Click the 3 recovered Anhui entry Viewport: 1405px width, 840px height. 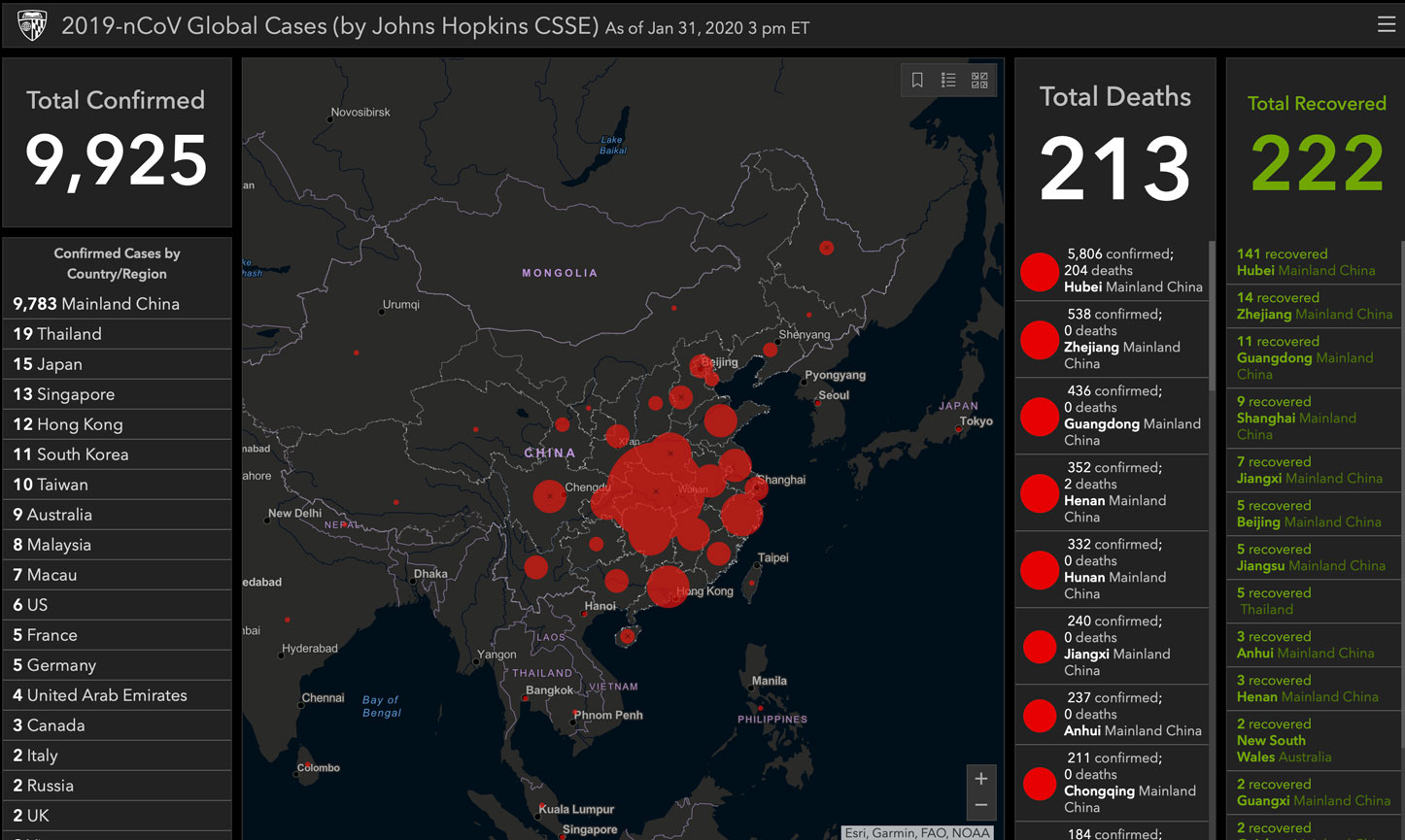pyautogui.click(x=1313, y=645)
